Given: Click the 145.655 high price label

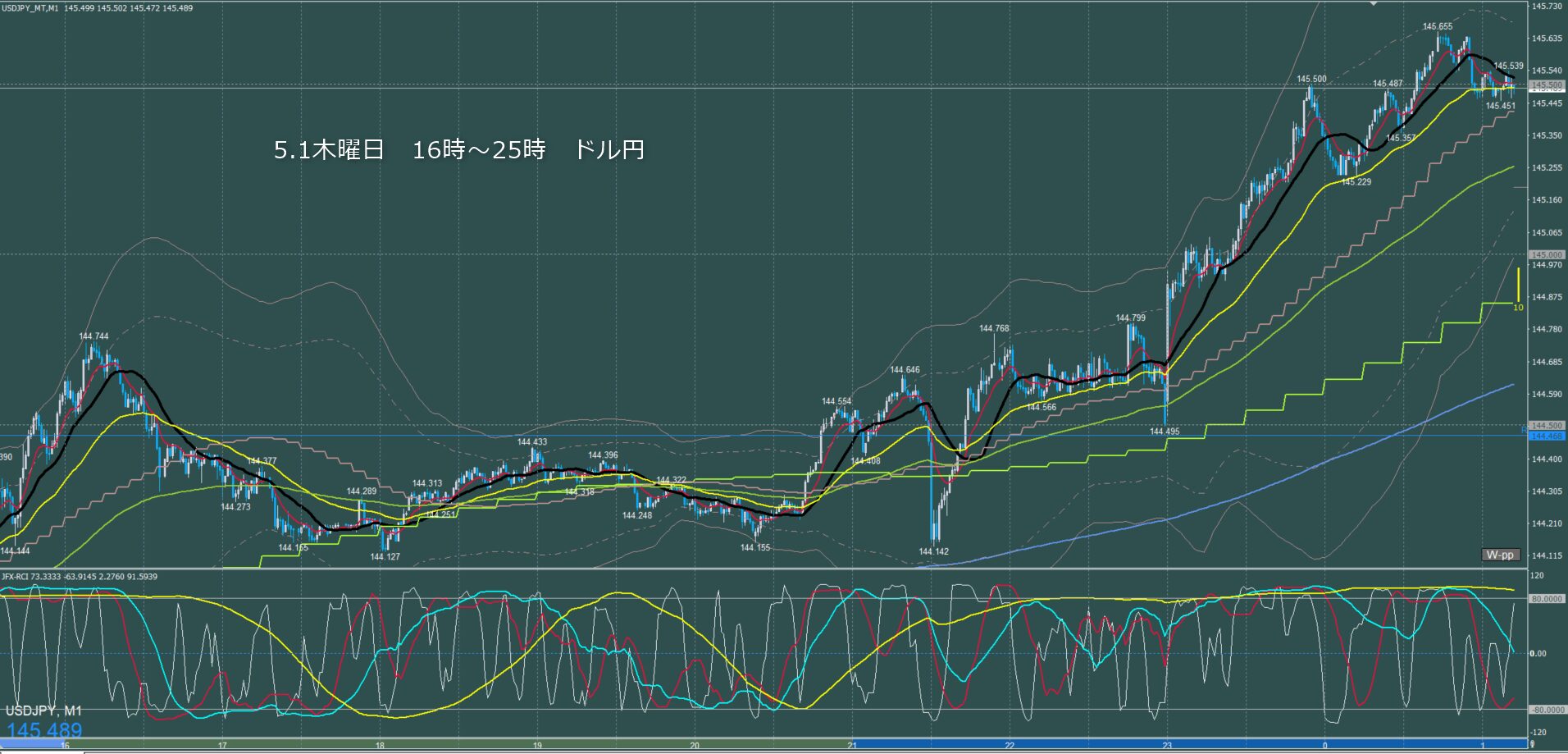Looking at the screenshot, I should click(x=1438, y=26).
